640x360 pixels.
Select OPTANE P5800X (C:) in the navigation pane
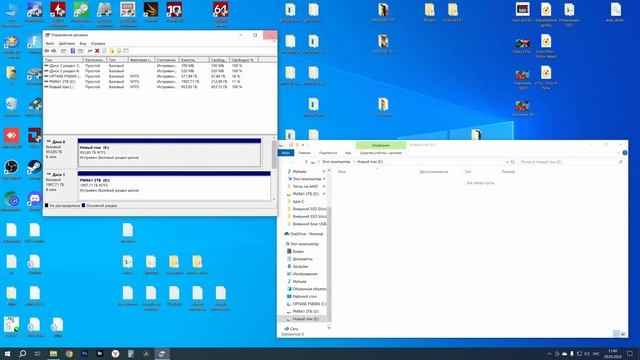click(x=306, y=304)
